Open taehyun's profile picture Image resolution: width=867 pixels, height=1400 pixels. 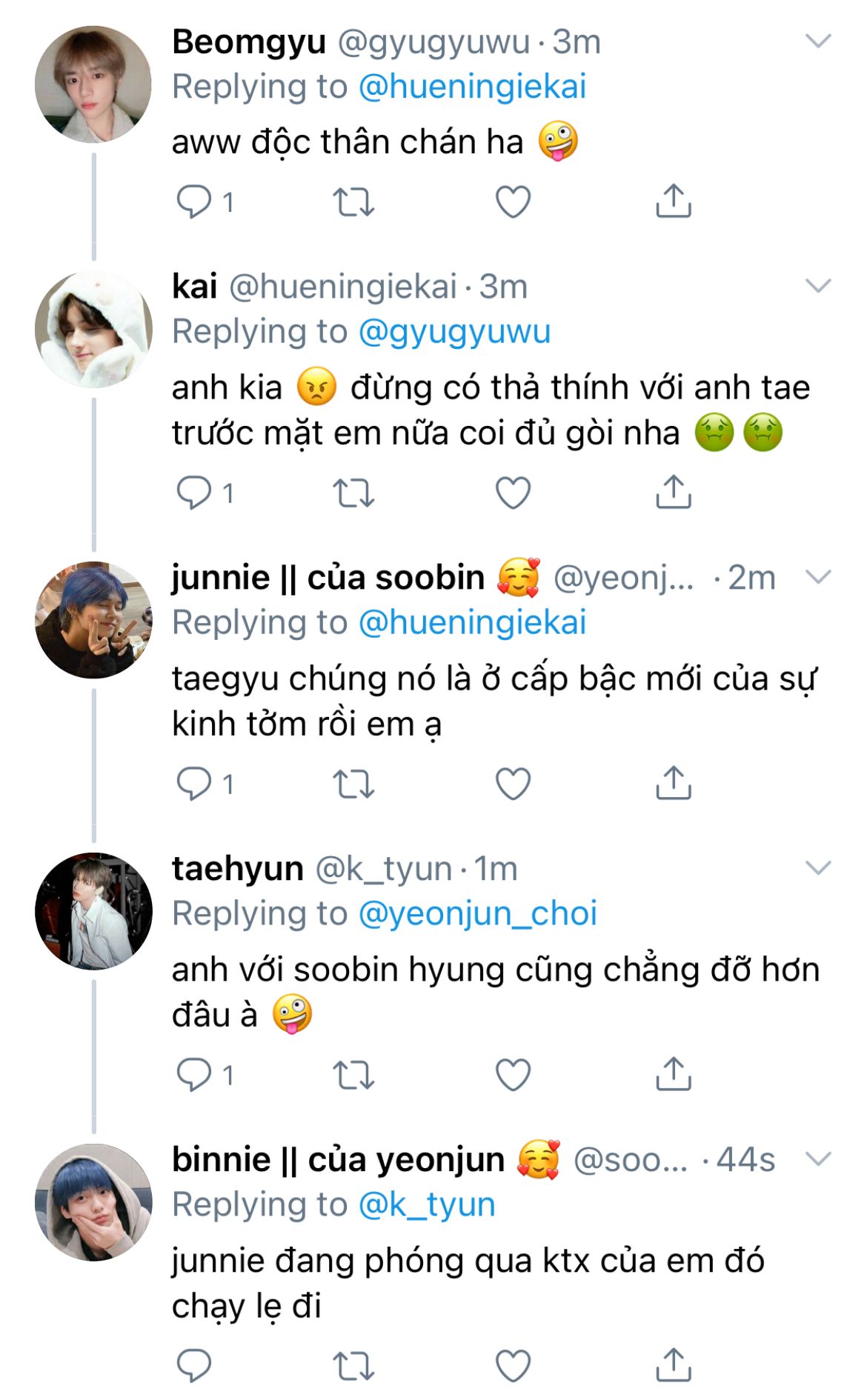point(93,911)
